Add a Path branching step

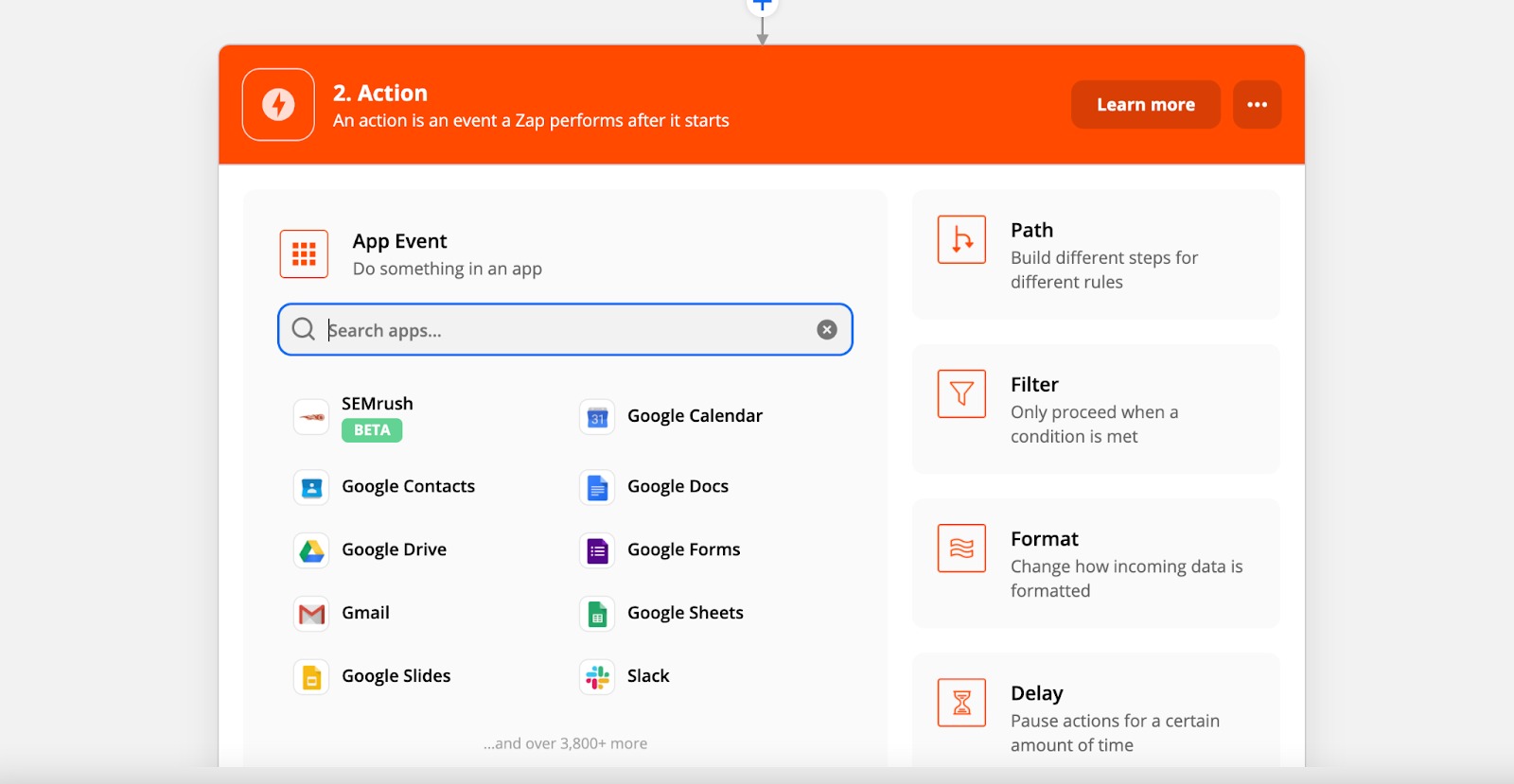coord(1096,255)
